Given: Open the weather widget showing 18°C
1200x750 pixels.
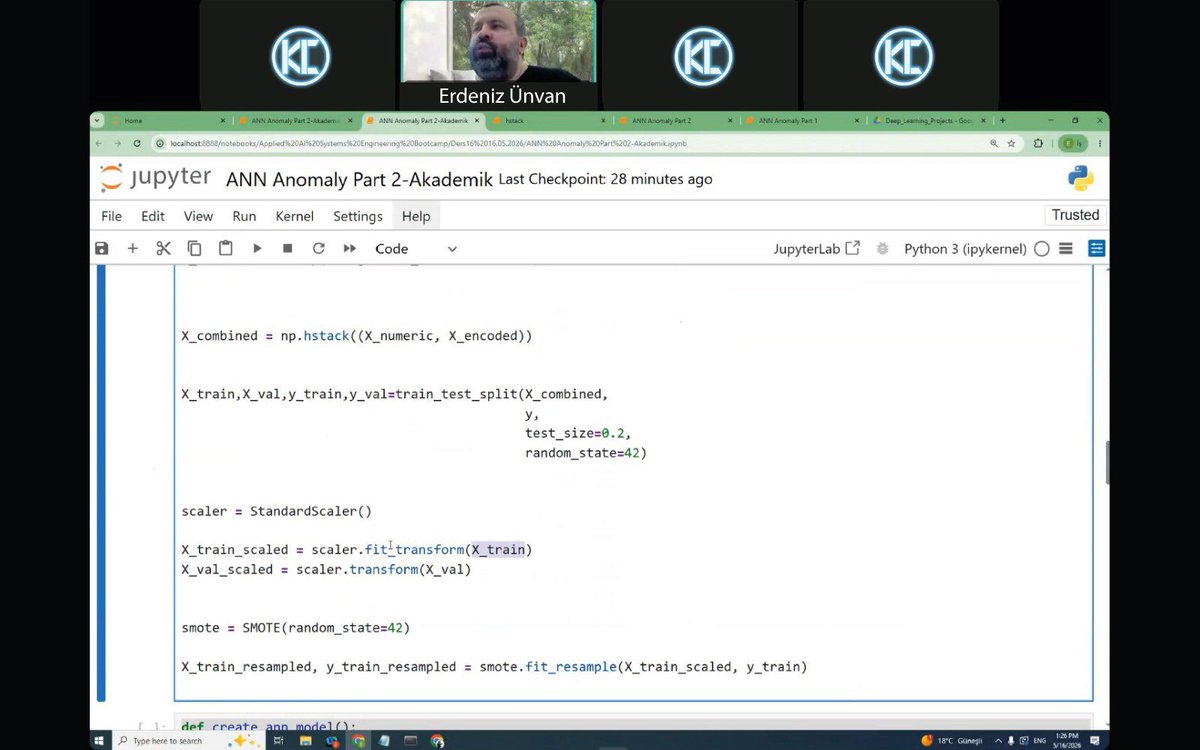Looking at the screenshot, I should pyautogui.click(x=952, y=741).
